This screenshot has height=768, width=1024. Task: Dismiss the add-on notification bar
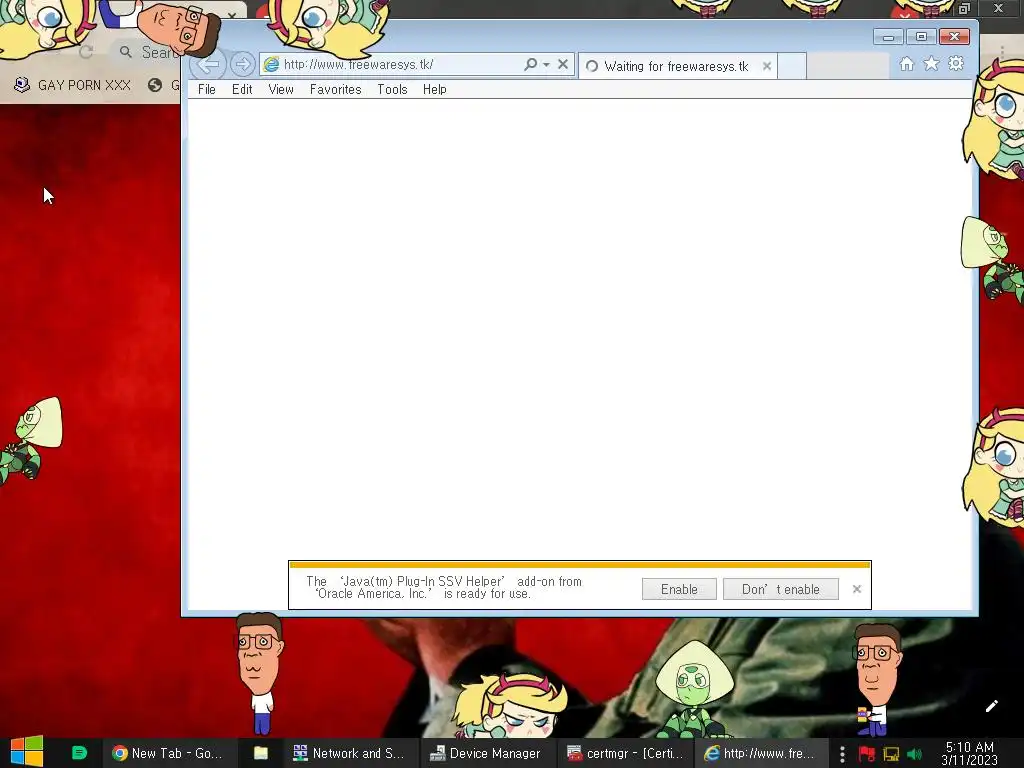[x=857, y=589]
